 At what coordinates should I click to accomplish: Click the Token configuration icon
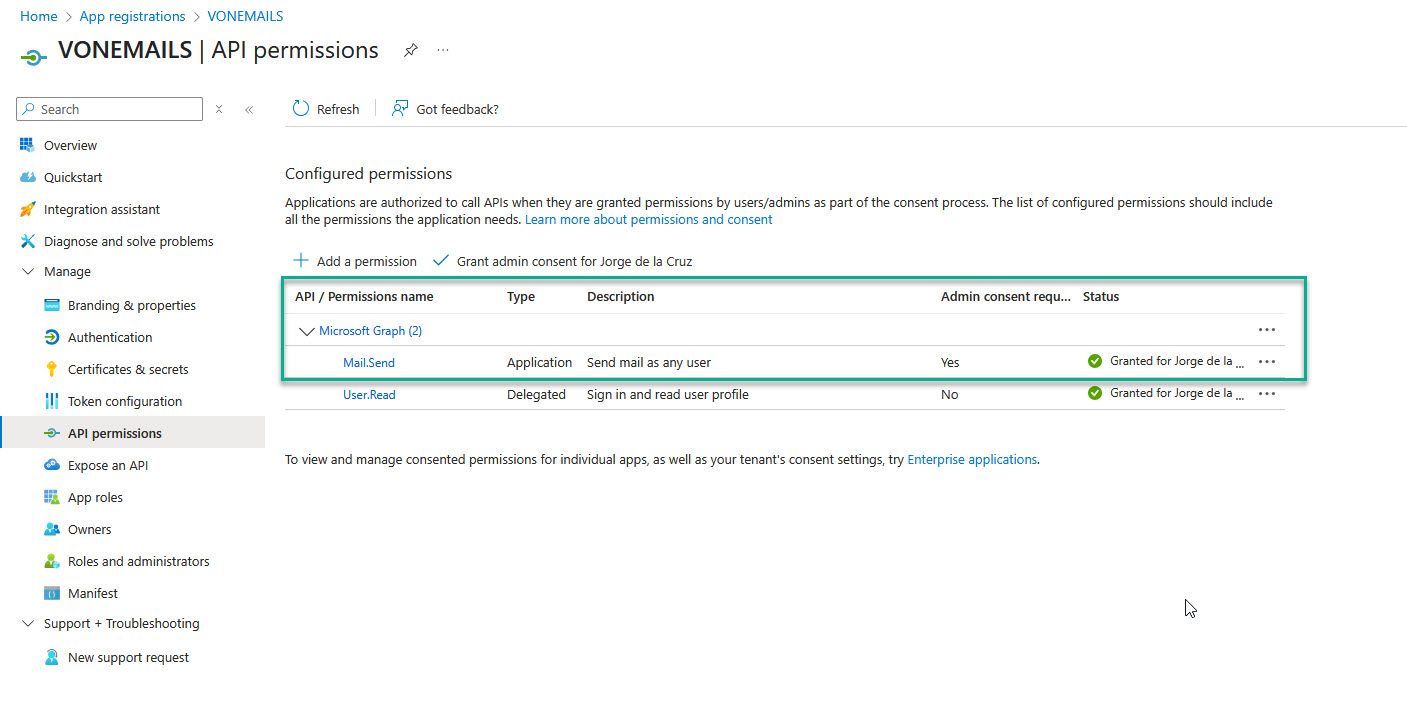click(x=52, y=401)
